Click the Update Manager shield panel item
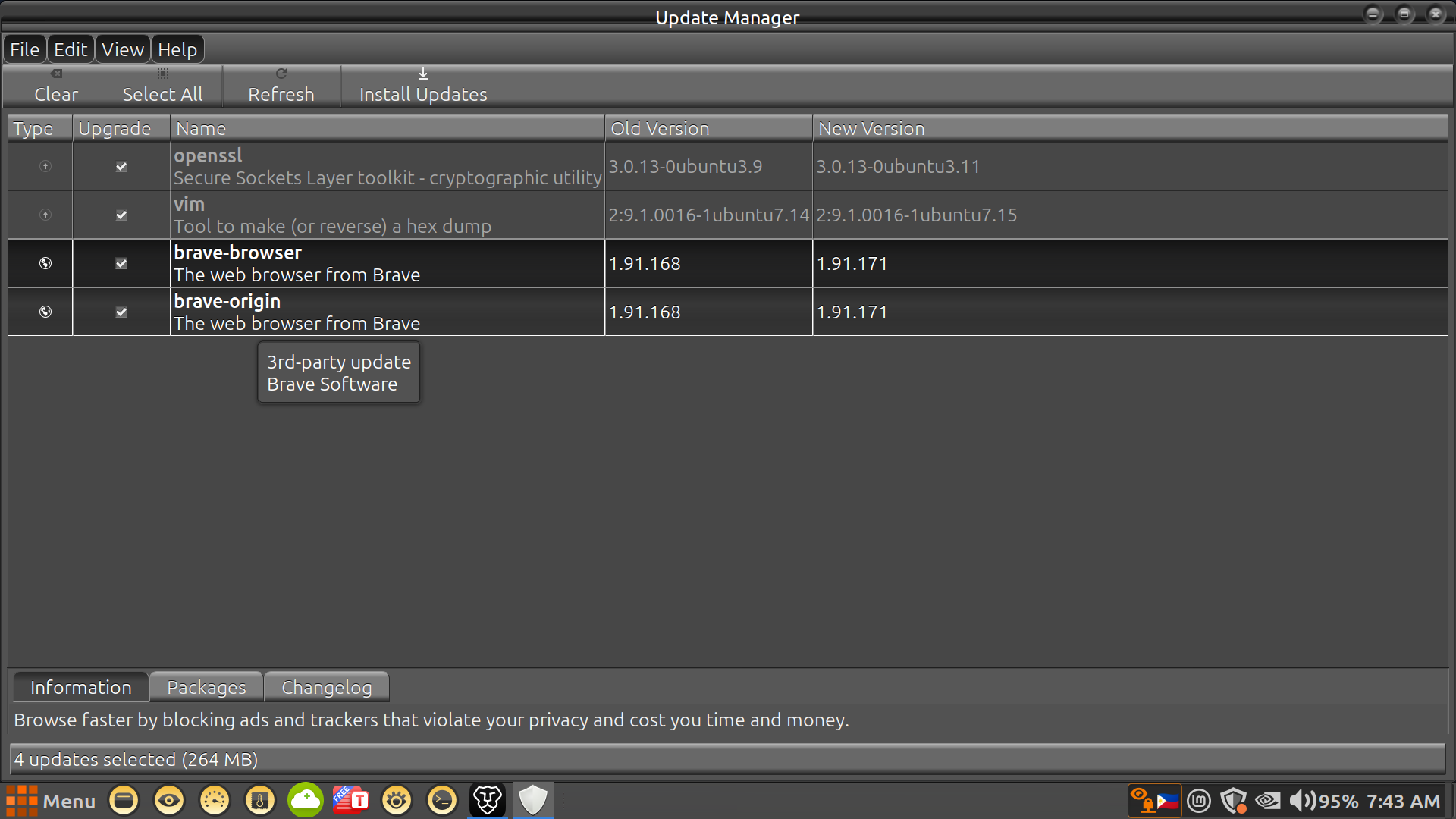This screenshot has width=1456, height=819. click(x=533, y=800)
